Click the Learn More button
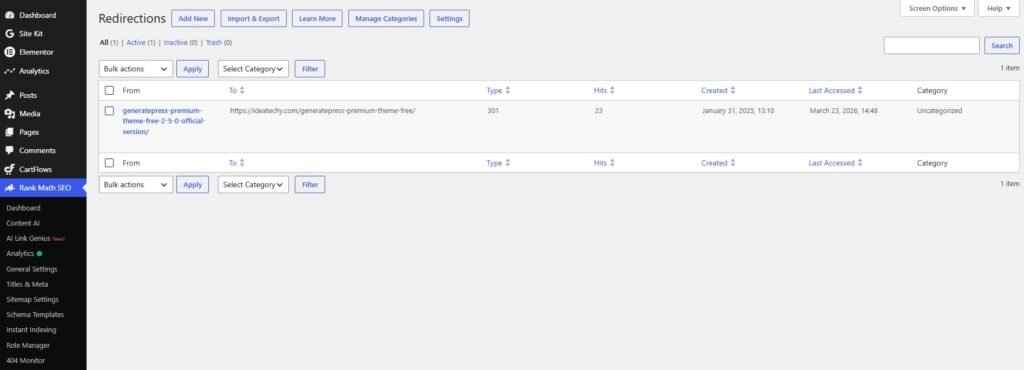Image resolution: width=1024 pixels, height=370 pixels. [317, 19]
